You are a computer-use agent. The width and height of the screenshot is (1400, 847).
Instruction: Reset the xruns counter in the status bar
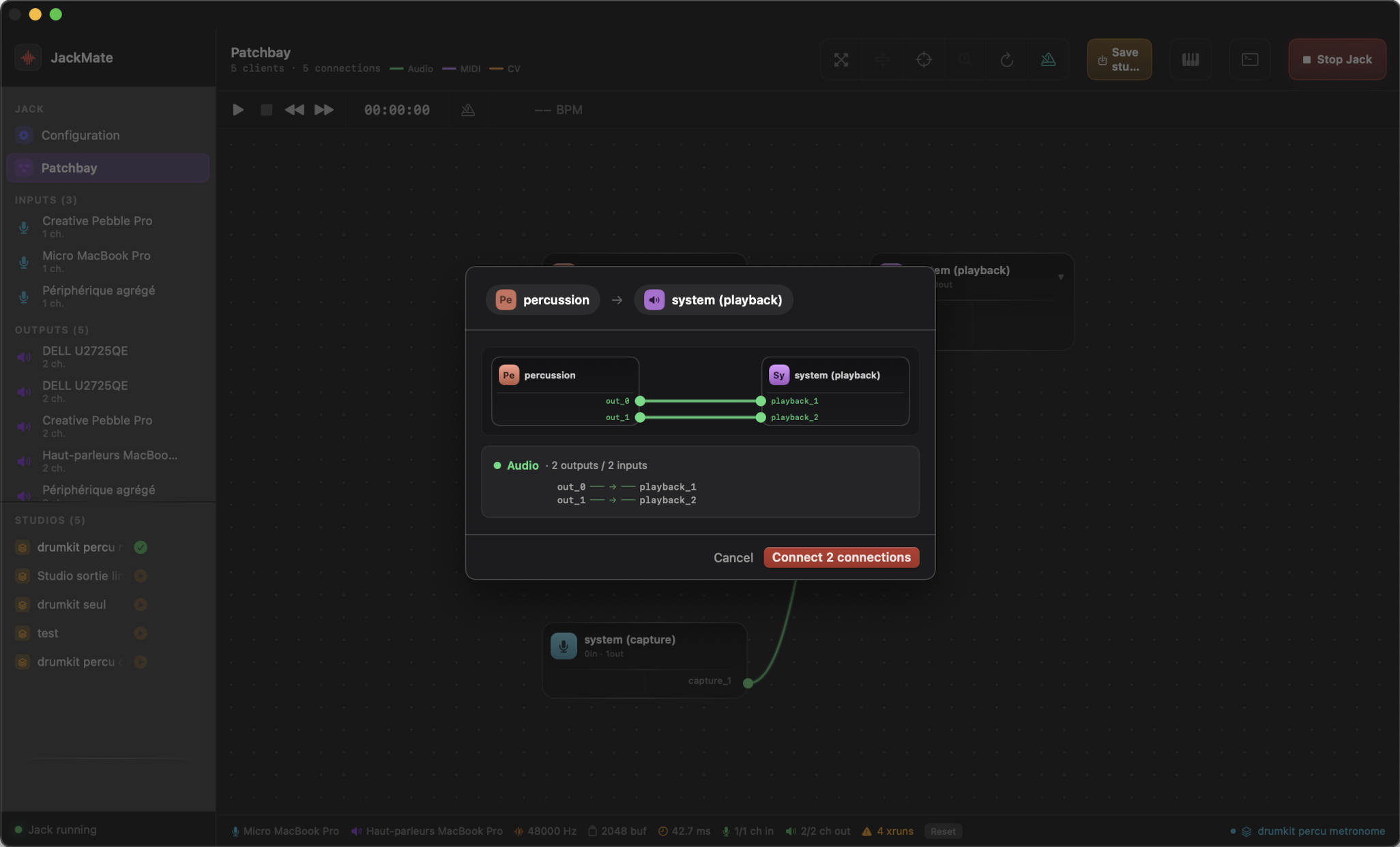pyautogui.click(x=943, y=831)
